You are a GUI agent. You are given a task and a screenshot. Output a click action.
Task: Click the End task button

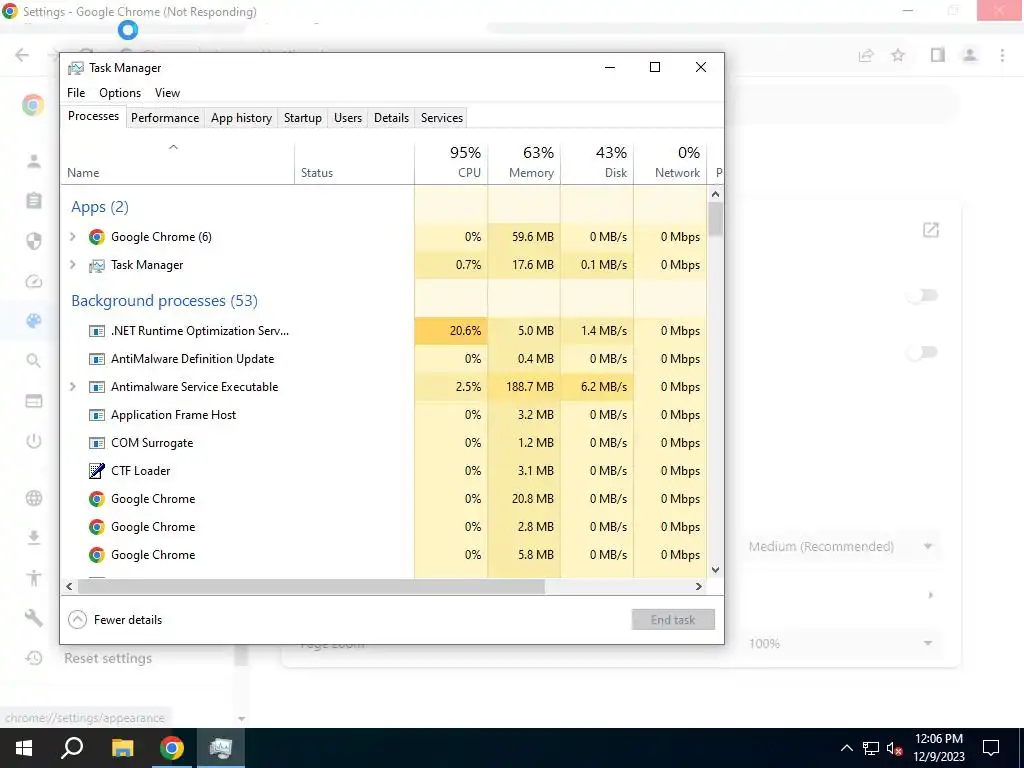(673, 620)
